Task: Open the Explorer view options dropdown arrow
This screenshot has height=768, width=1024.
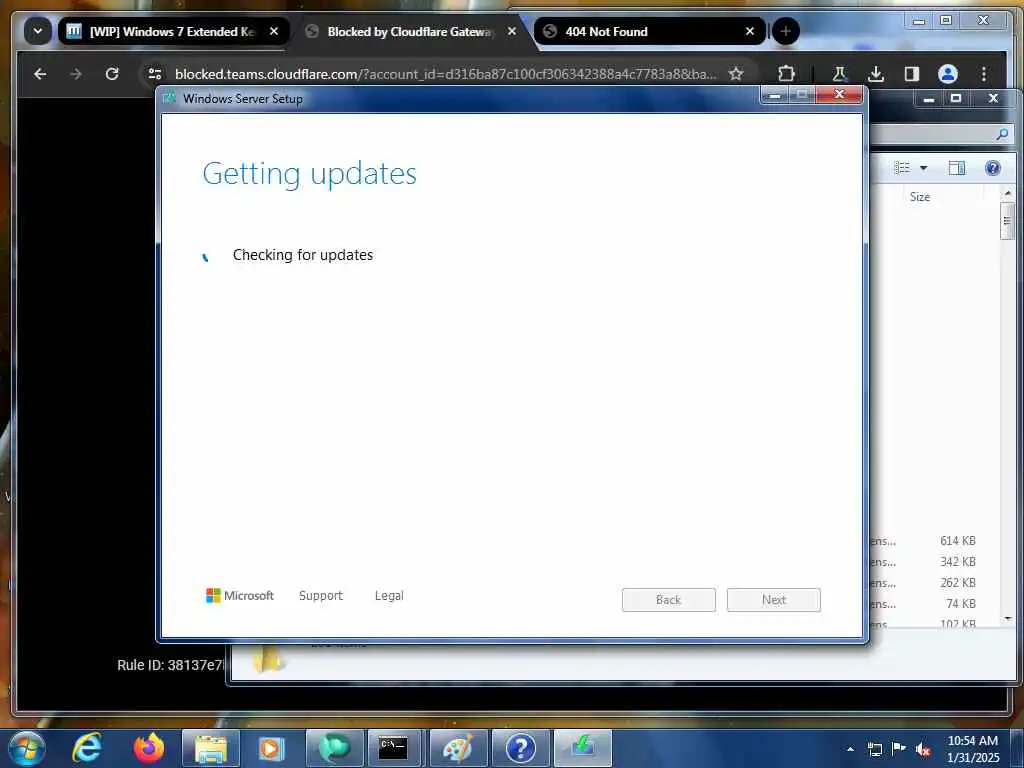Action: click(923, 168)
